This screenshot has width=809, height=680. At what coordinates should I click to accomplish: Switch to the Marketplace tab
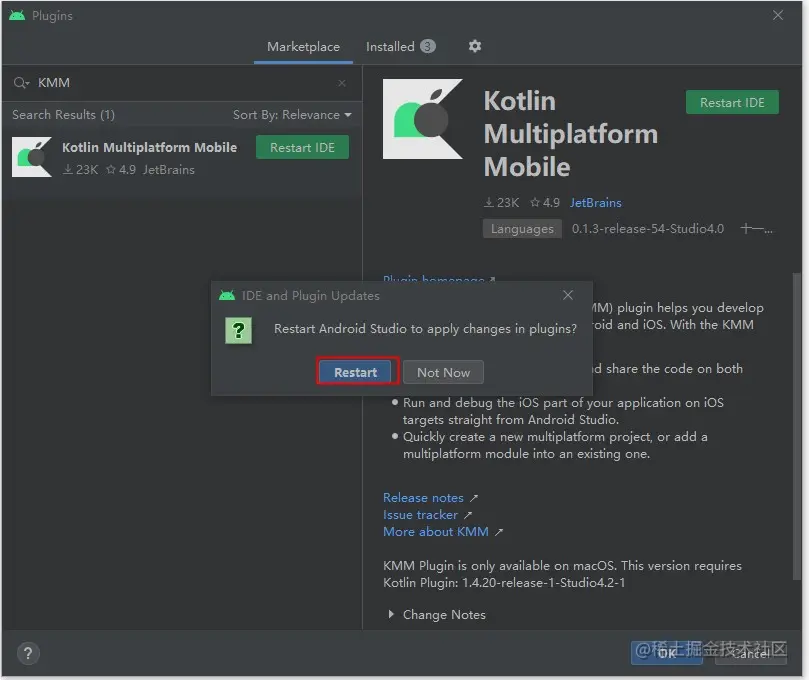(x=303, y=47)
